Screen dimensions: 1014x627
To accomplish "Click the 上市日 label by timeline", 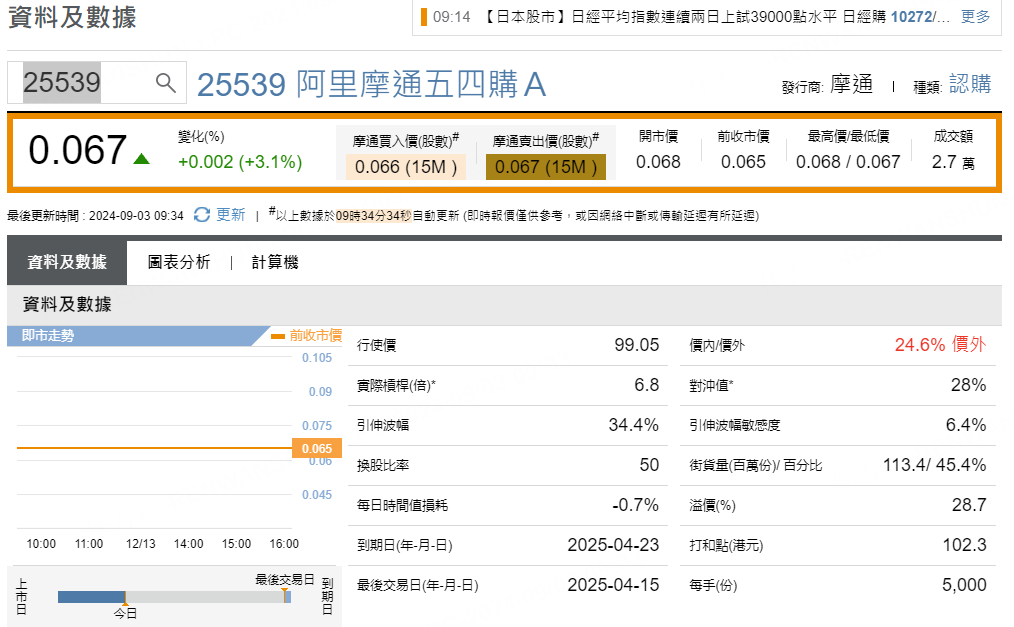I will [x=21, y=596].
